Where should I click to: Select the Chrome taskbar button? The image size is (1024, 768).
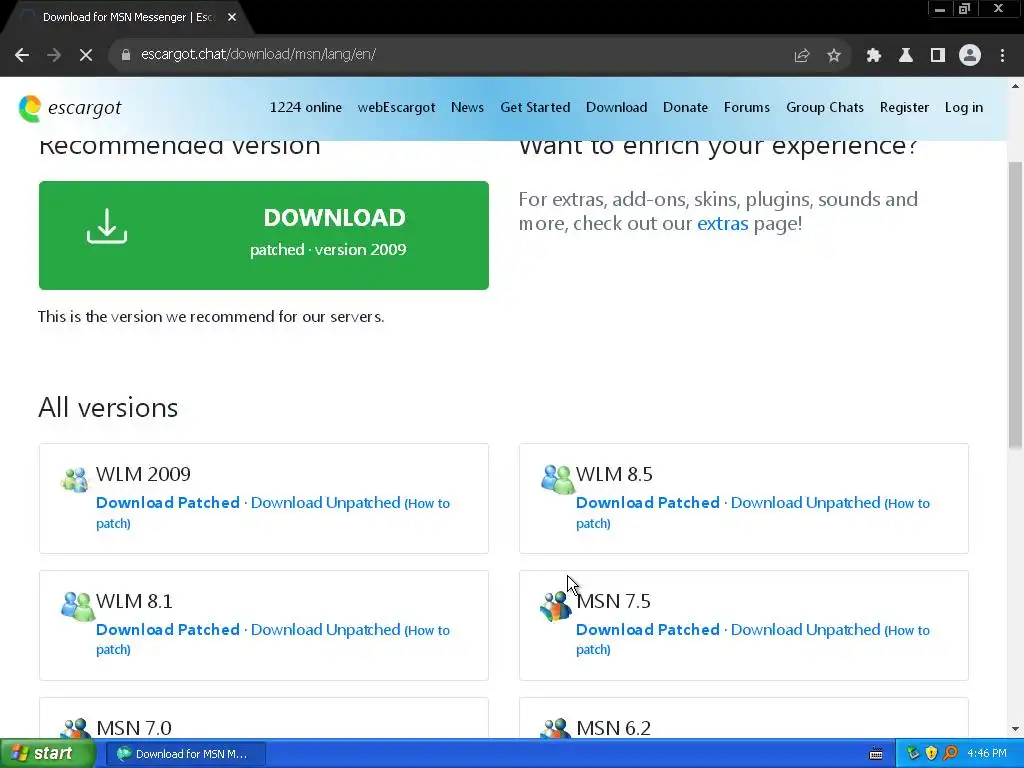(185, 754)
